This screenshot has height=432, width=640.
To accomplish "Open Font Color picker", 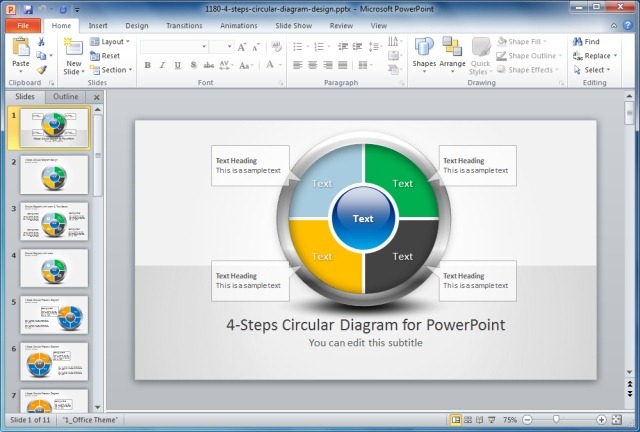I will pyautogui.click(x=273, y=65).
